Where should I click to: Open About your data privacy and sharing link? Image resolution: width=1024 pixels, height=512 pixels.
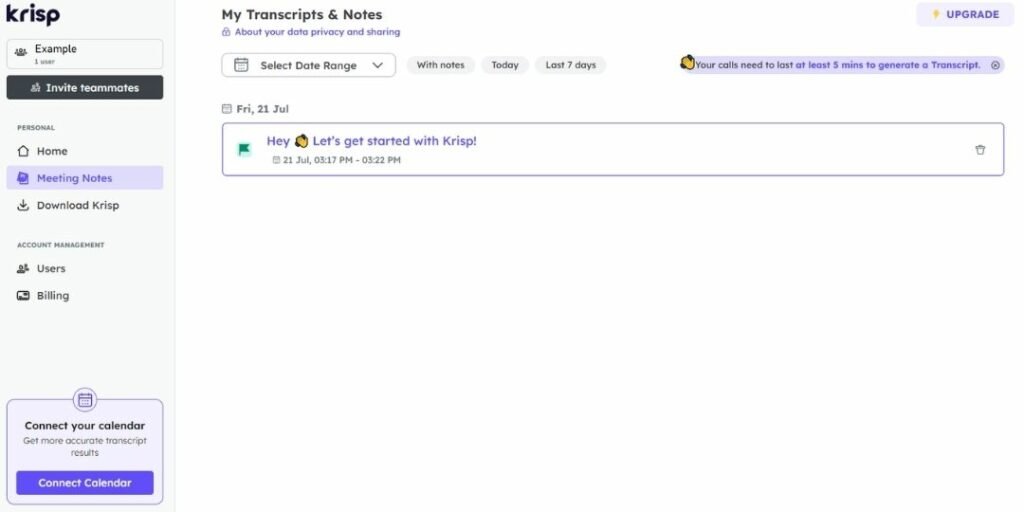coord(317,31)
